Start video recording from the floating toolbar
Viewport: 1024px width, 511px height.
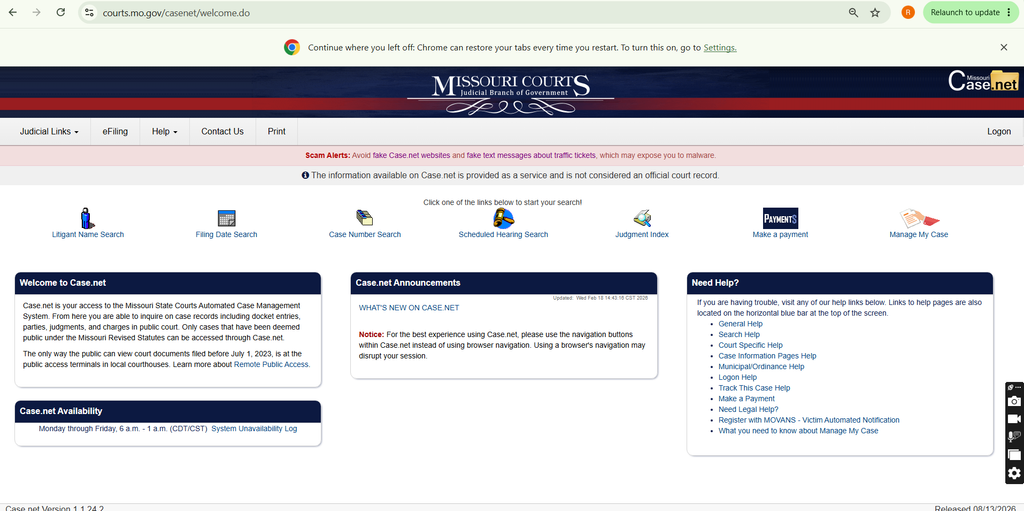[1014, 419]
